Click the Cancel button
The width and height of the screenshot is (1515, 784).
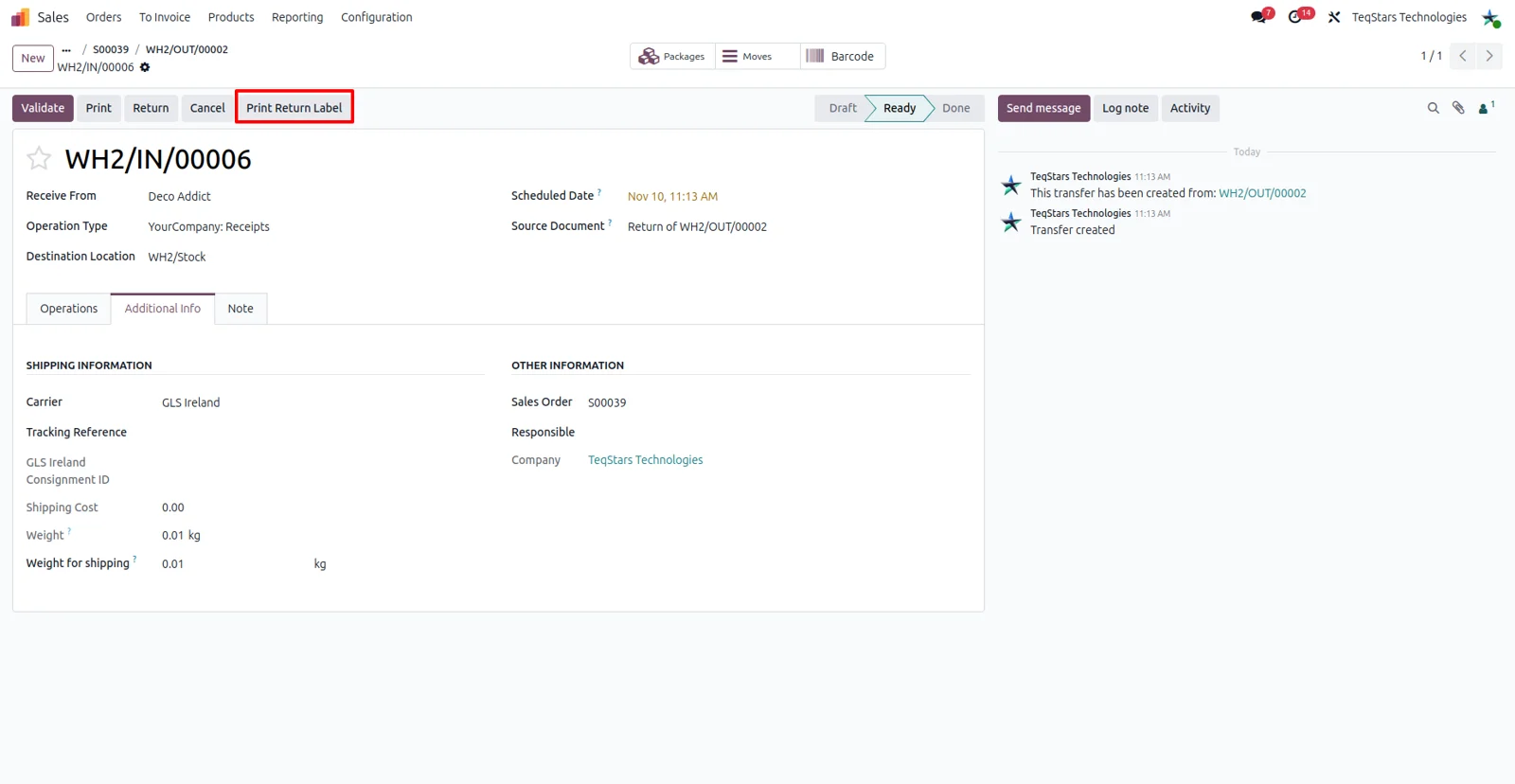tap(207, 108)
